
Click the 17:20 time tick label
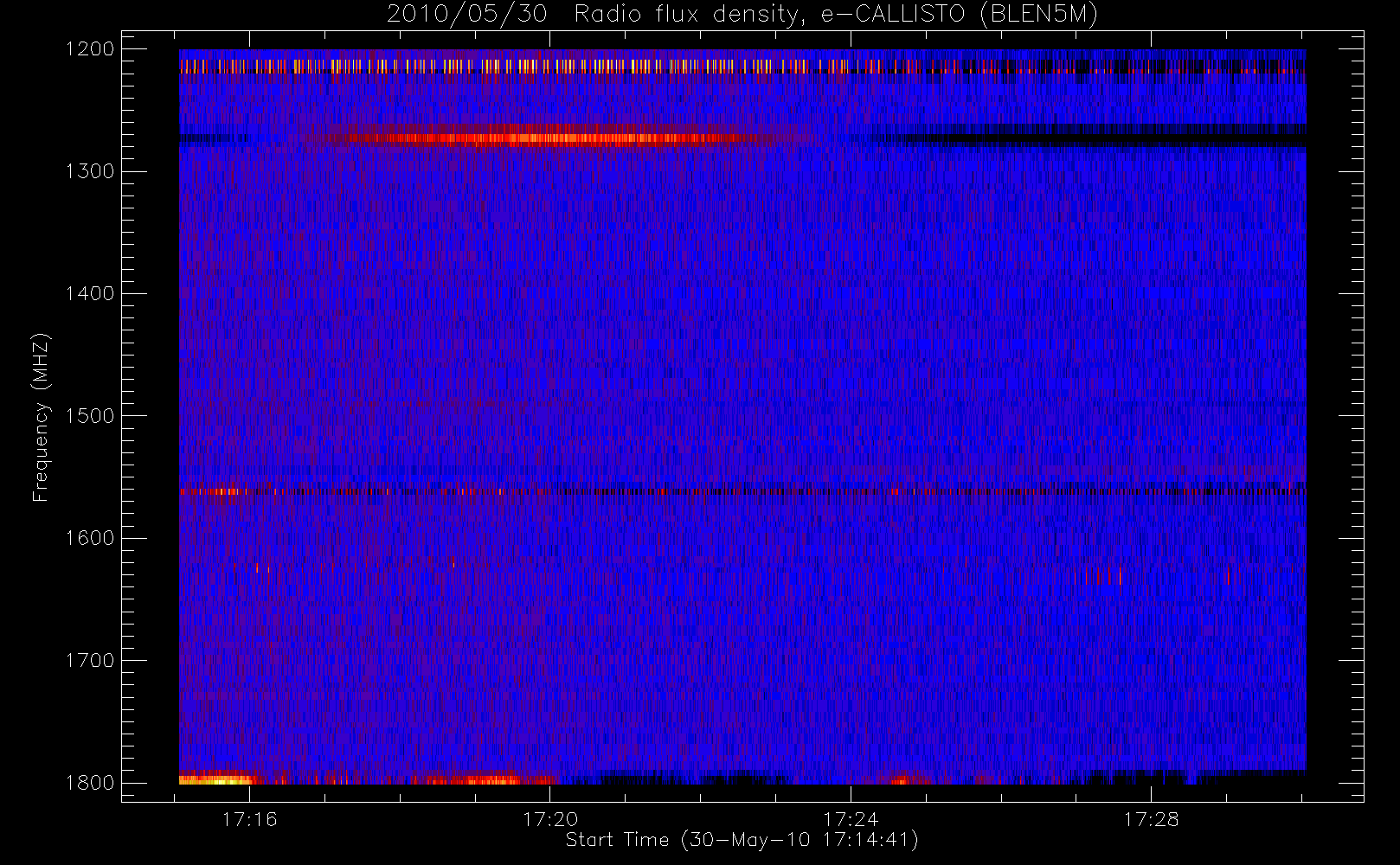click(x=550, y=819)
